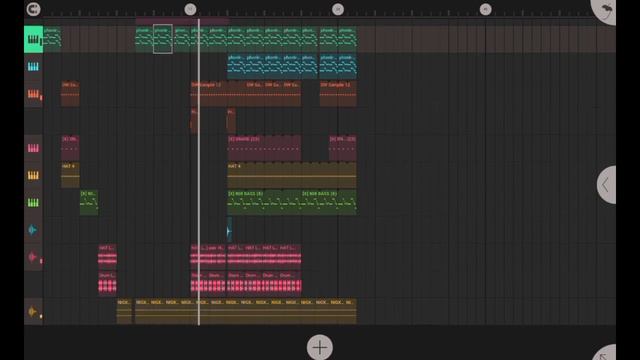The height and width of the screenshot is (360, 640).
Task: Select the gold audio waveform track header
Action: 33,312
